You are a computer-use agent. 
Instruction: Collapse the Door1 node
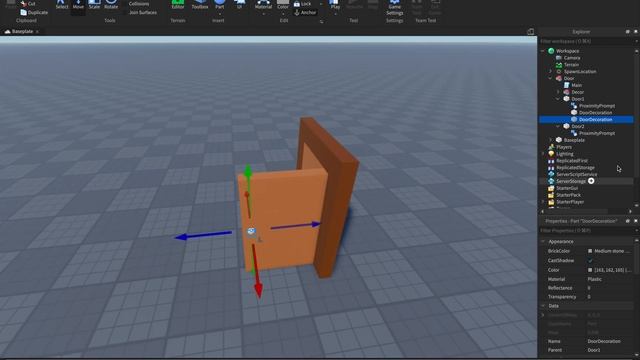[x=558, y=99]
